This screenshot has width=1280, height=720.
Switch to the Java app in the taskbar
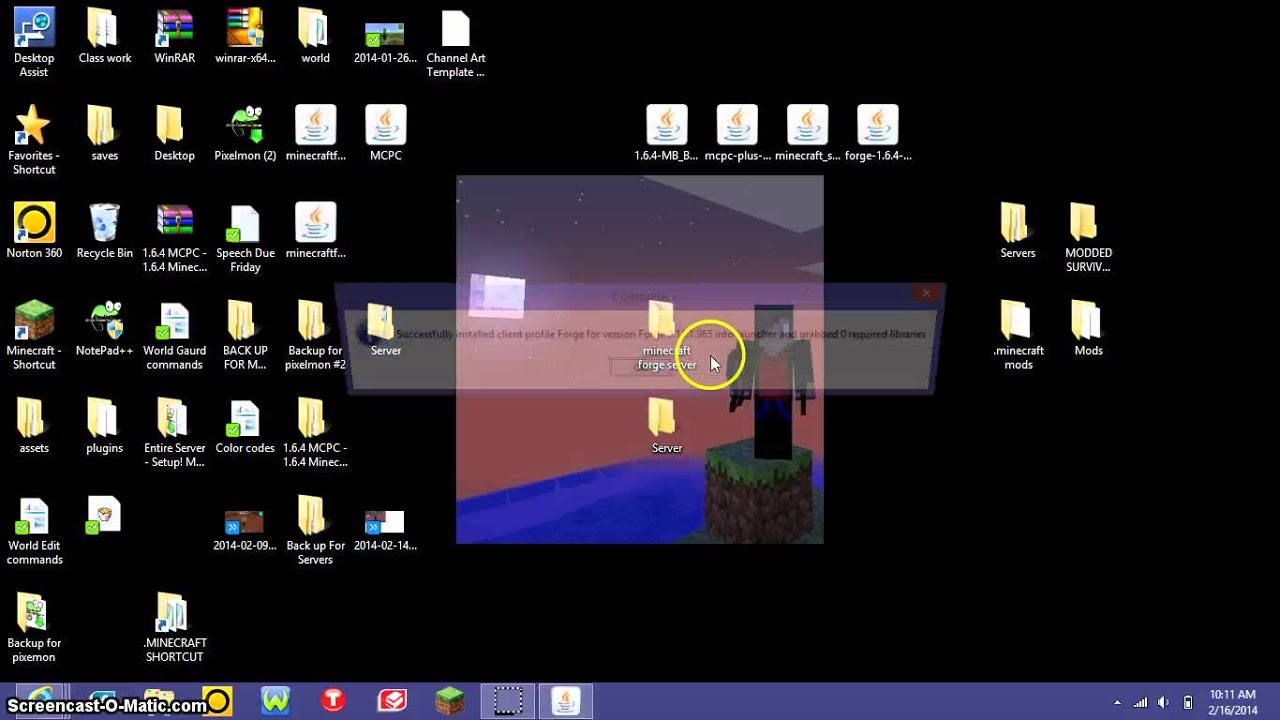click(565, 701)
